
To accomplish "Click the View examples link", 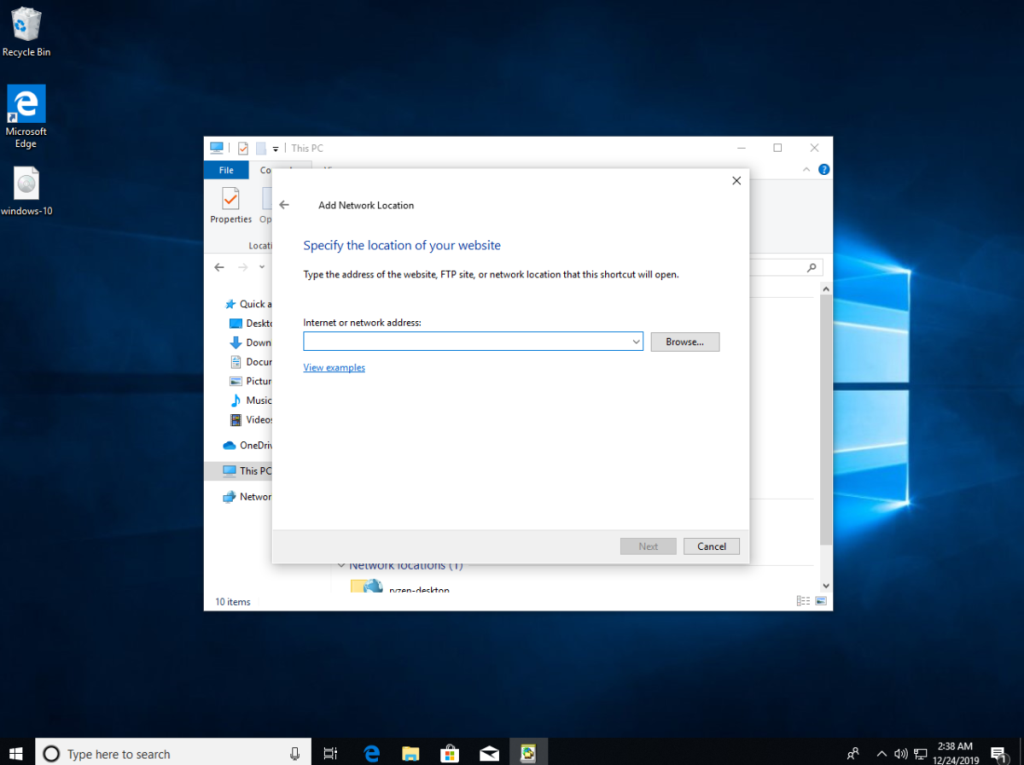I will pyautogui.click(x=333, y=367).
